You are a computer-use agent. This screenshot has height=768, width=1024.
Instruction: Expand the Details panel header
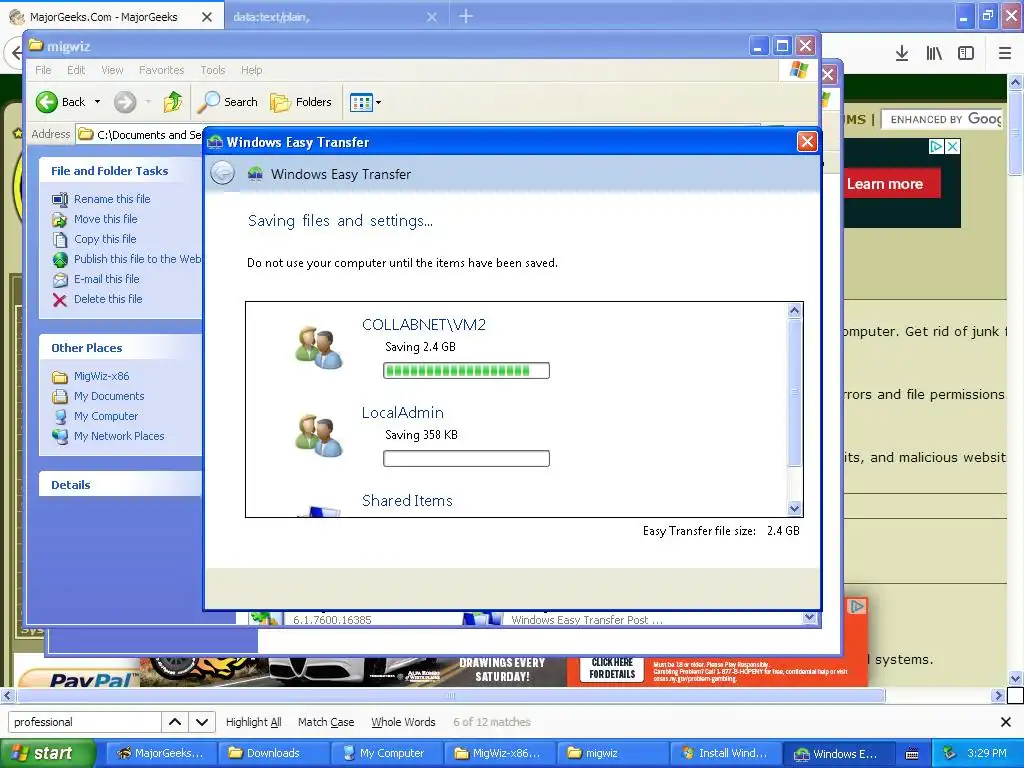click(120, 485)
